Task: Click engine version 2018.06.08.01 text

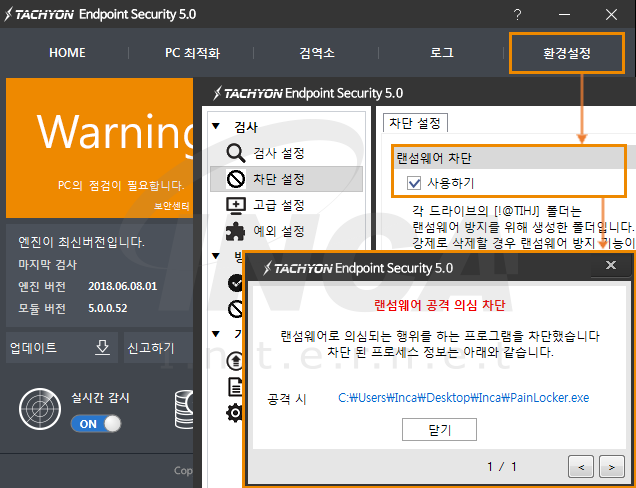Action: click(122, 286)
